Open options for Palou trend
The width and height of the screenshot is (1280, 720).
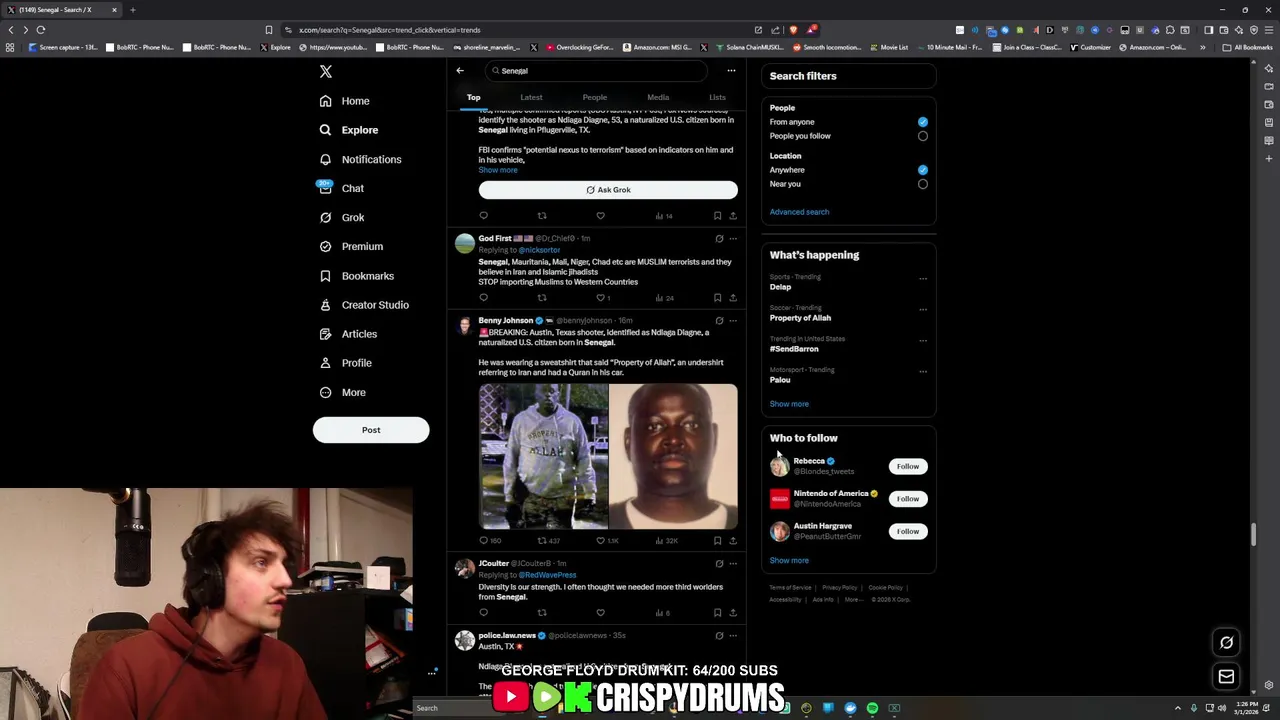point(923,372)
